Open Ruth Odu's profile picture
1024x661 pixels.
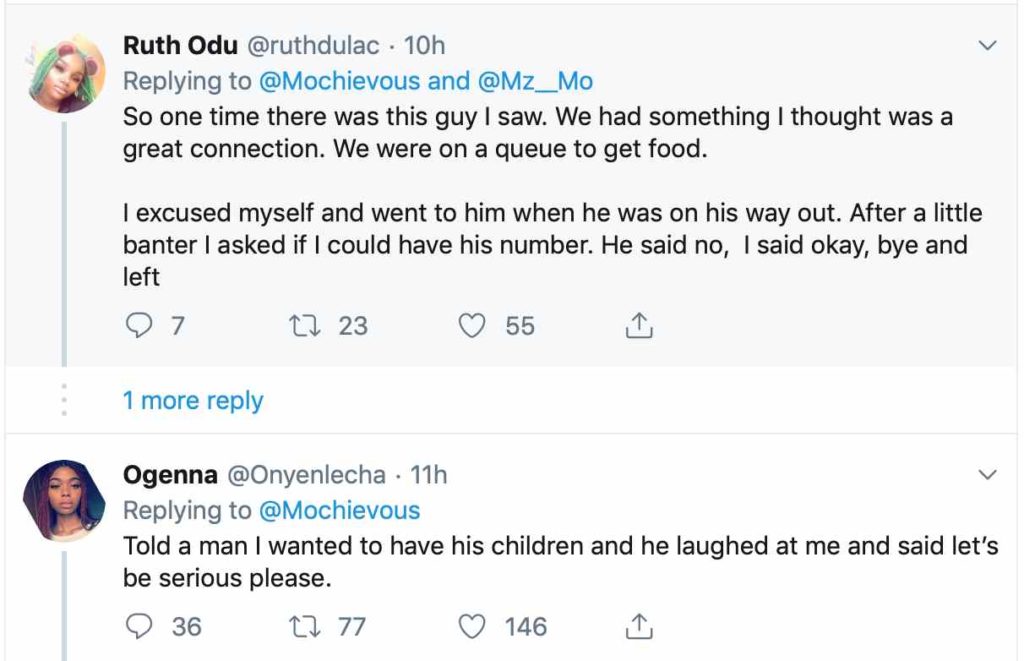coord(64,74)
